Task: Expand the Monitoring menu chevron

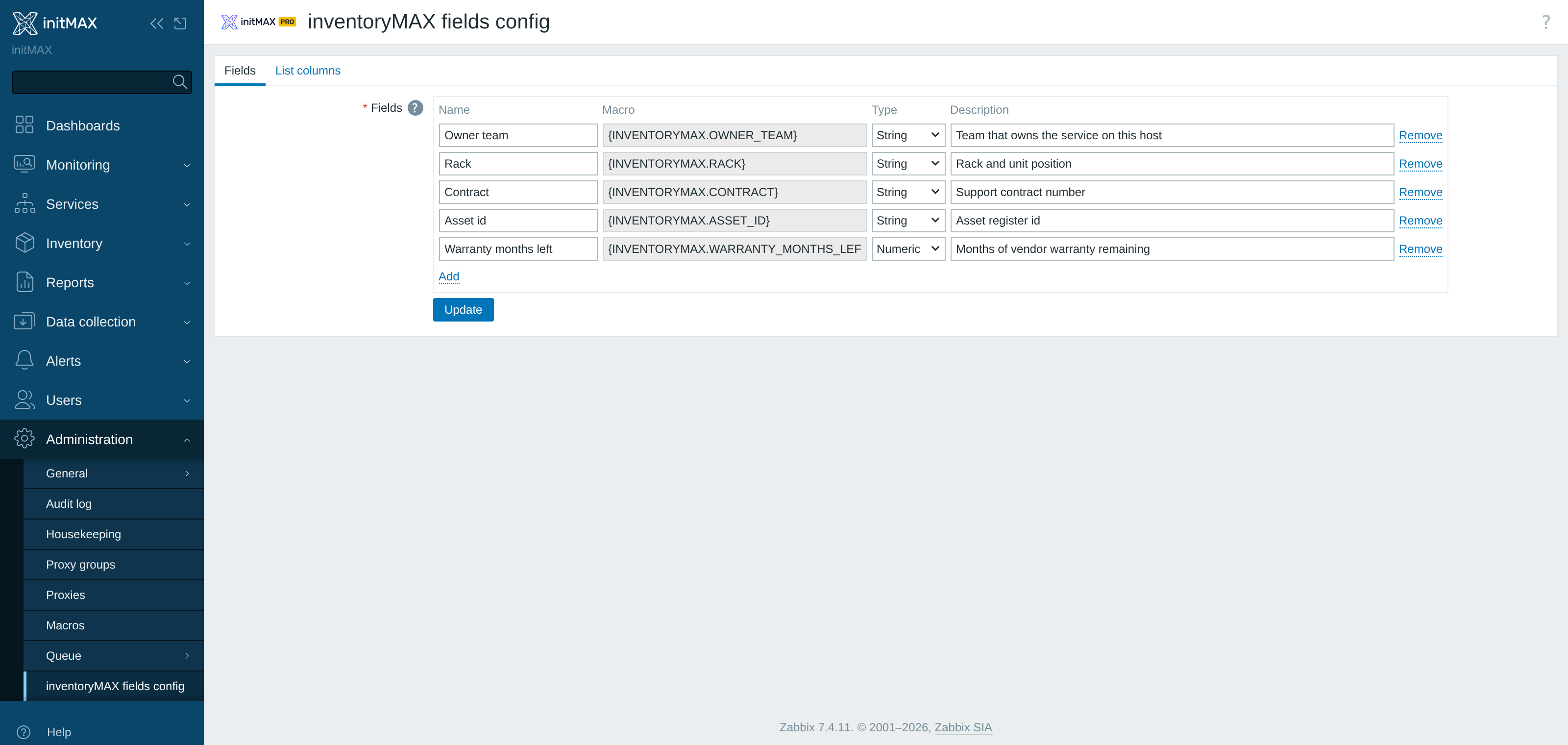Action: (x=187, y=165)
